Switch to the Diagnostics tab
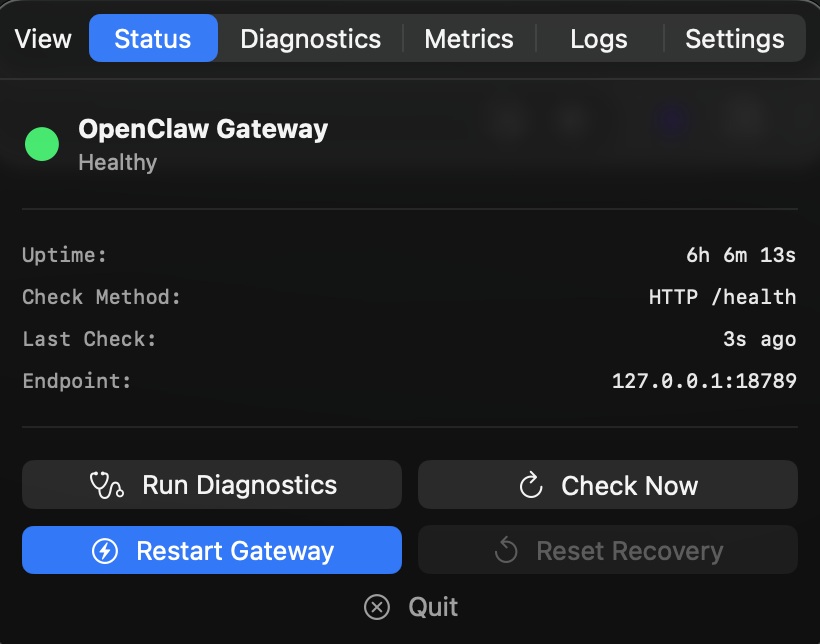The image size is (820, 644). click(x=310, y=38)
